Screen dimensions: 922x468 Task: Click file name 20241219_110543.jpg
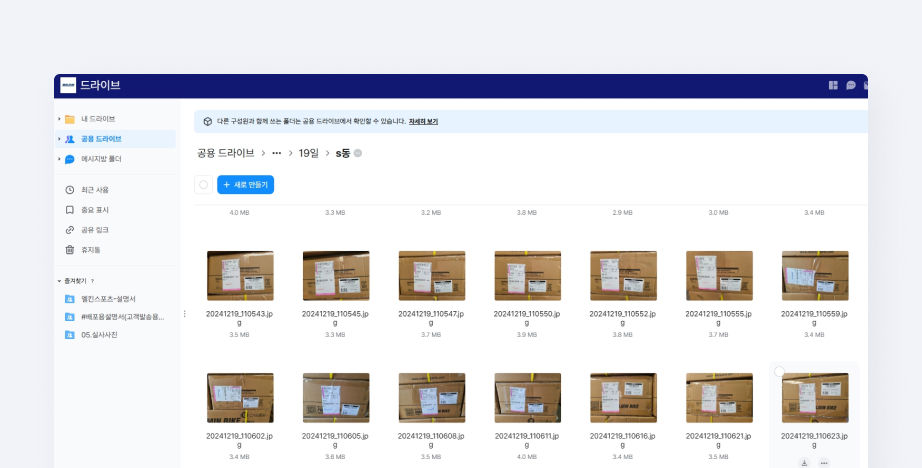tap(239, 319)
